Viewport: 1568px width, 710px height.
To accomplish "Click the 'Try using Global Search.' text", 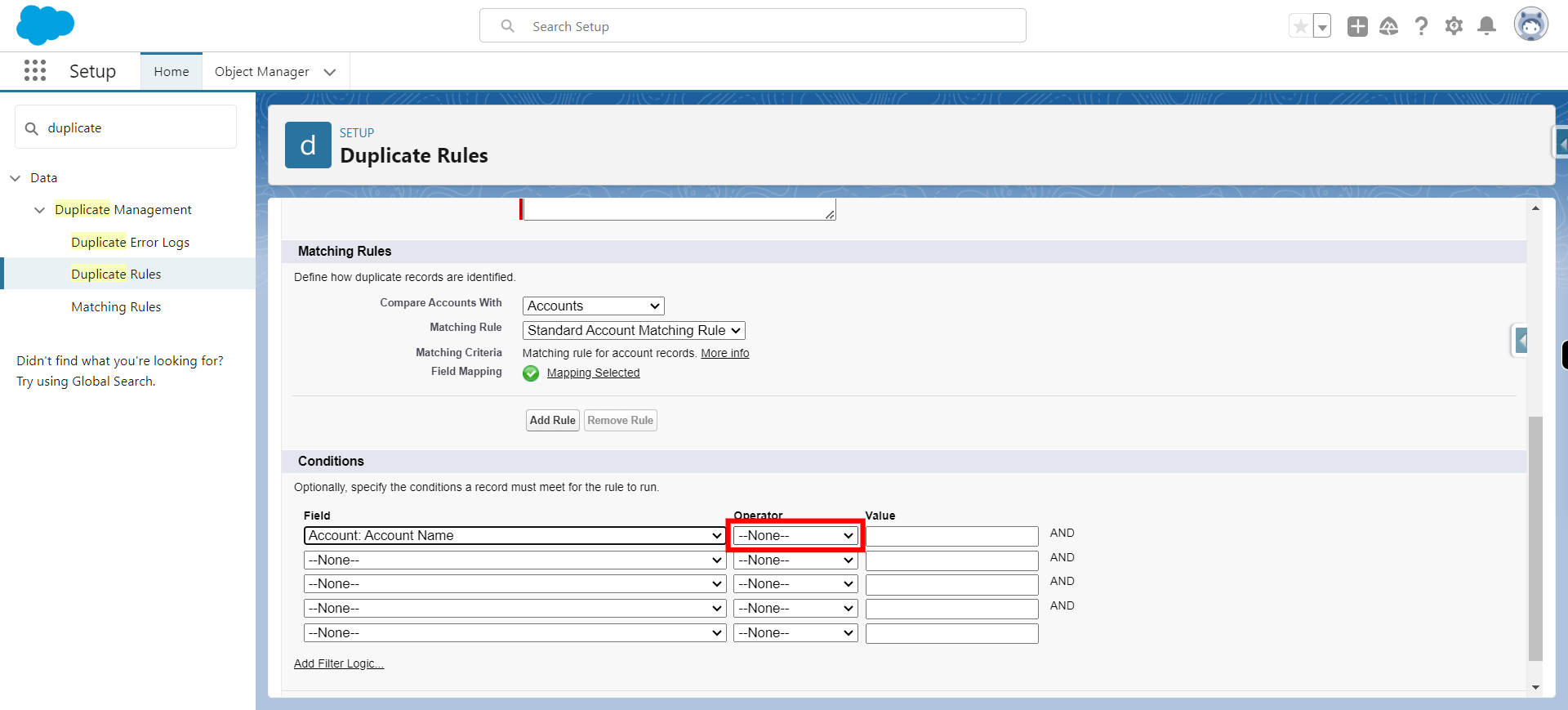I will [x=86, y=382].
